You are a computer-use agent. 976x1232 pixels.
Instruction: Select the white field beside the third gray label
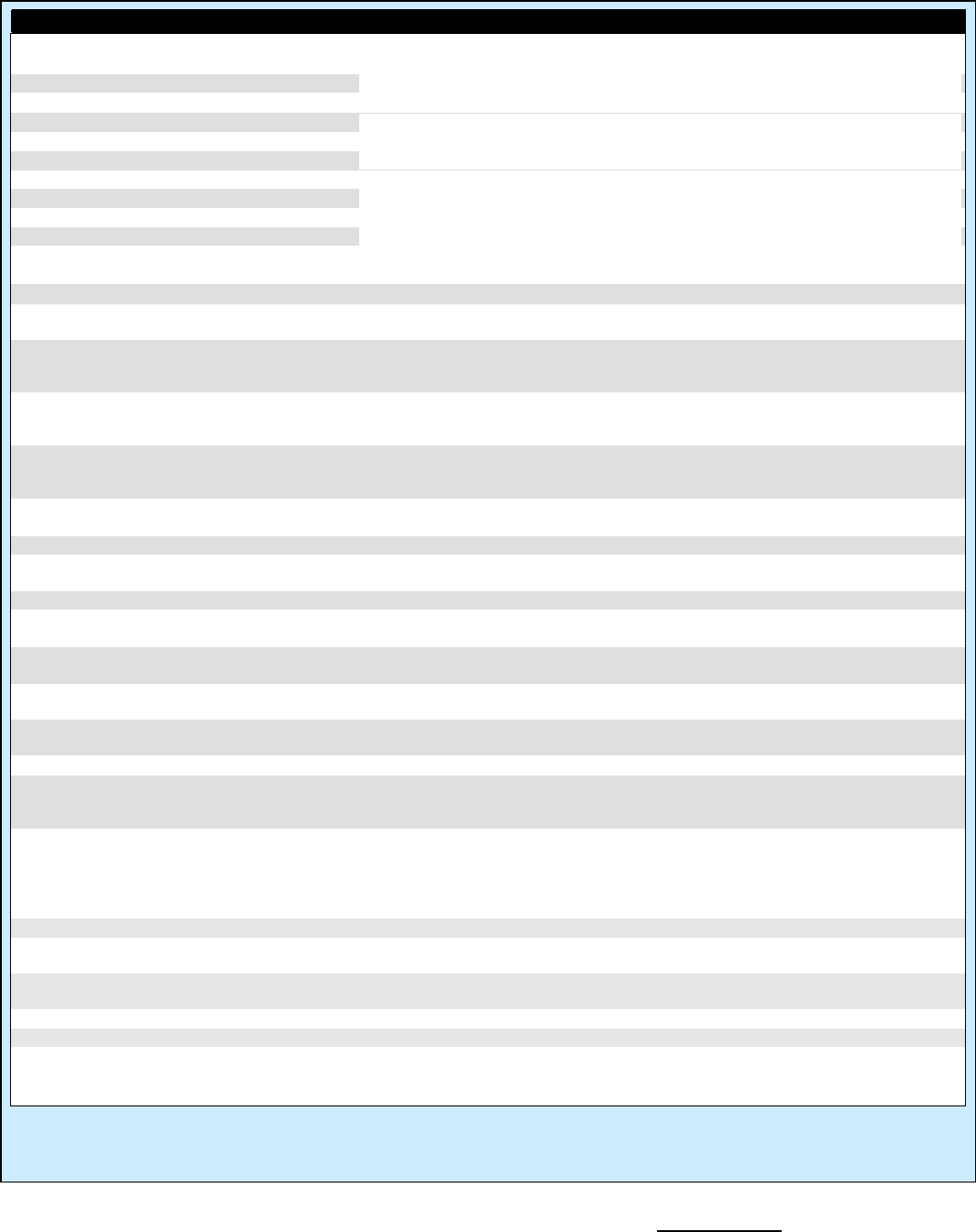660,160
